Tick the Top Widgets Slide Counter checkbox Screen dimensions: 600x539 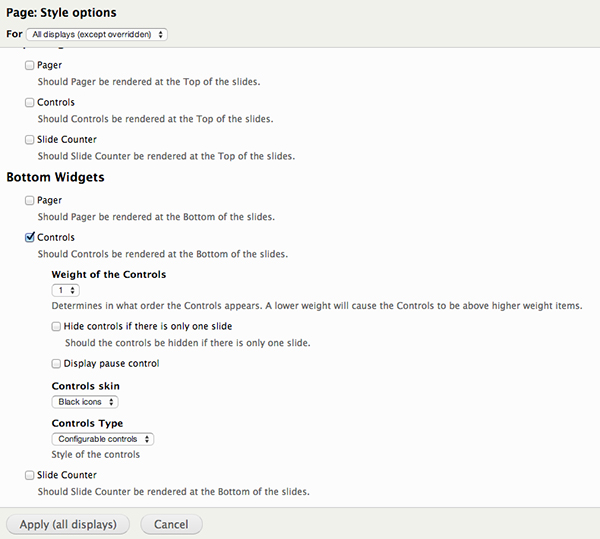[29, 140]
